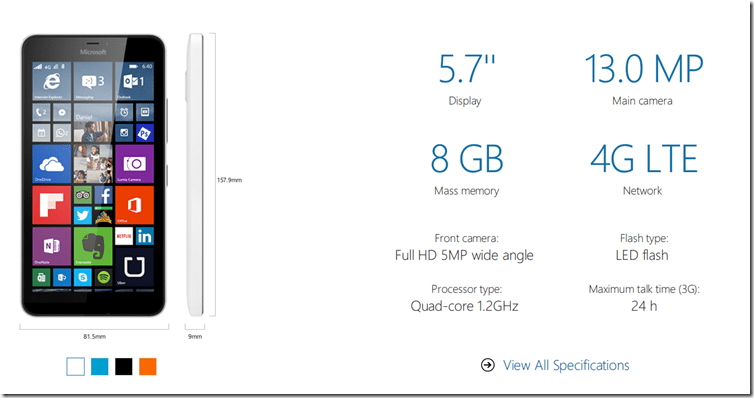The height and width of the screenshot is (398, 754).
Task: Open the View All Specifications link
Action: click(566, 366)
